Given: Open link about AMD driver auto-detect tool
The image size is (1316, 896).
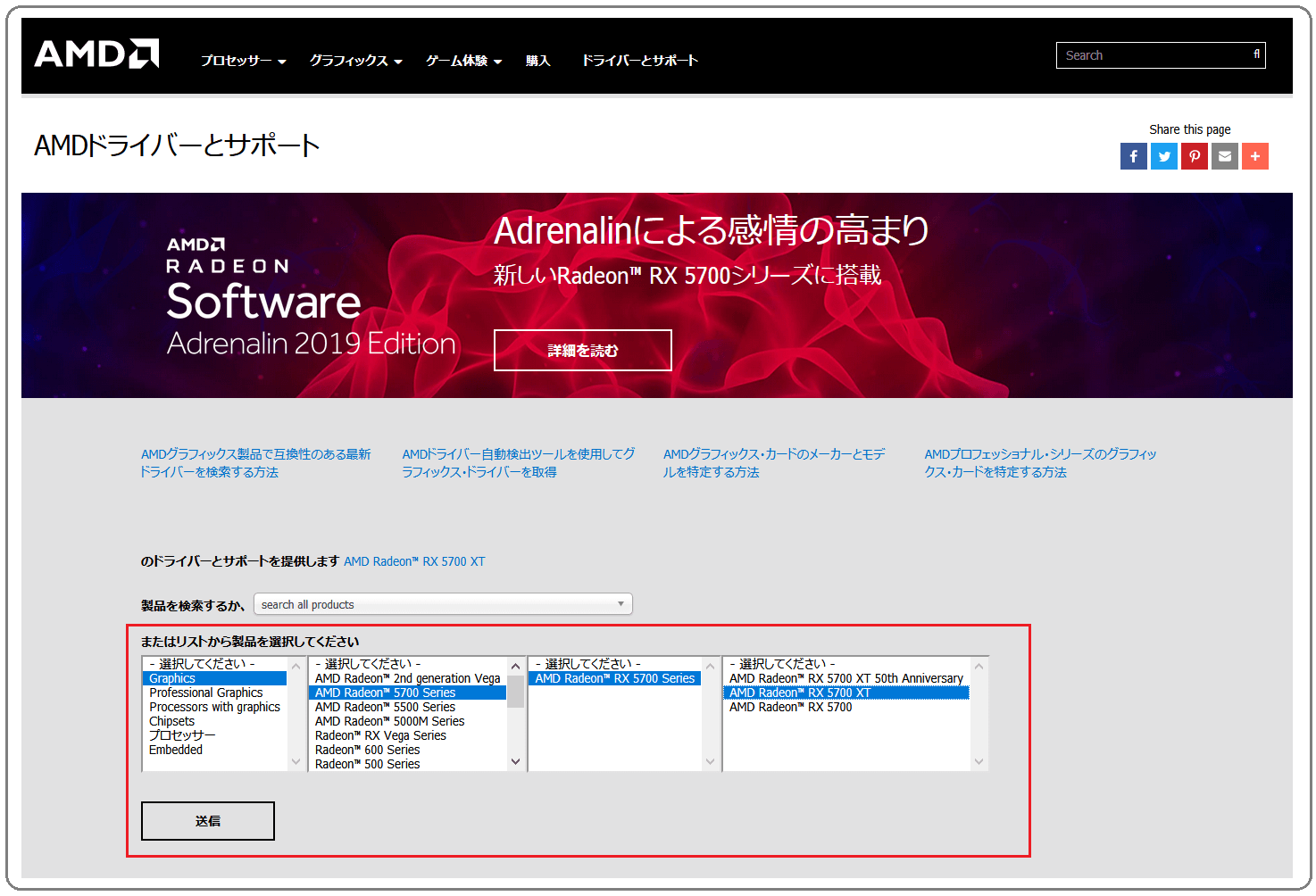Looking at the screenshot, I should point(518,463).
